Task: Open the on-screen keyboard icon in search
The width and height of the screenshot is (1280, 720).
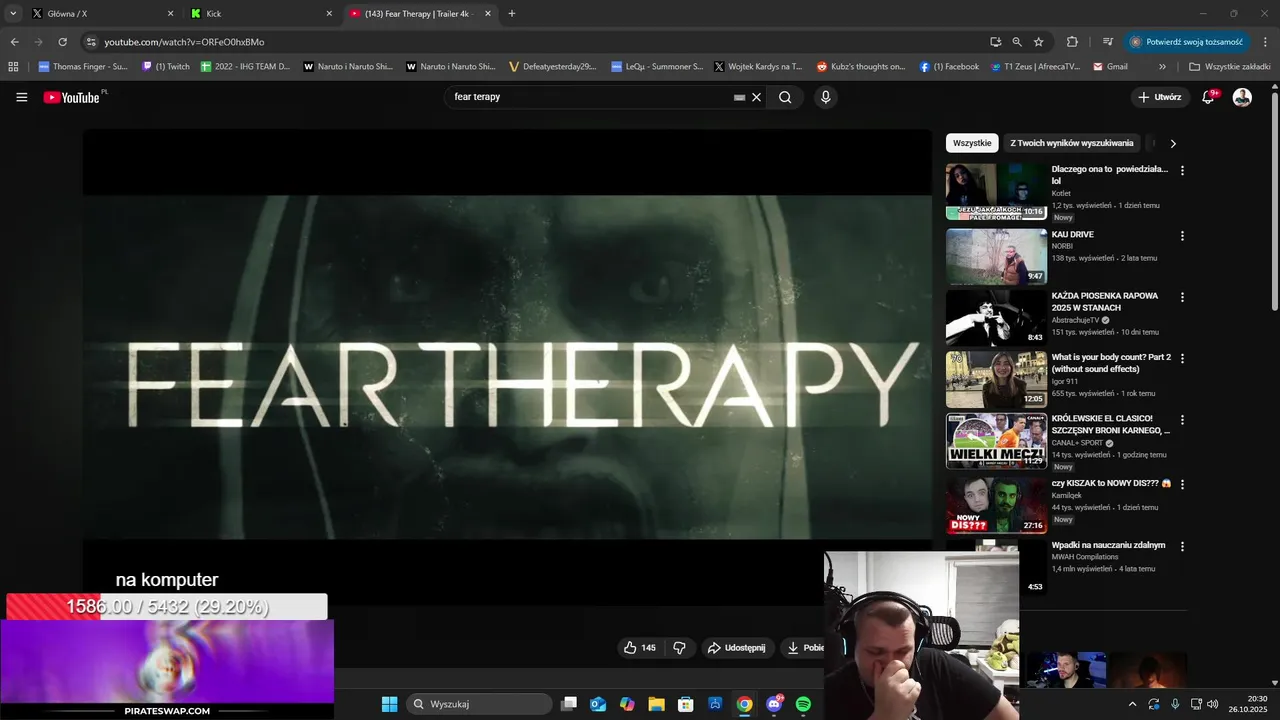Action: click(x=739, y=97)
